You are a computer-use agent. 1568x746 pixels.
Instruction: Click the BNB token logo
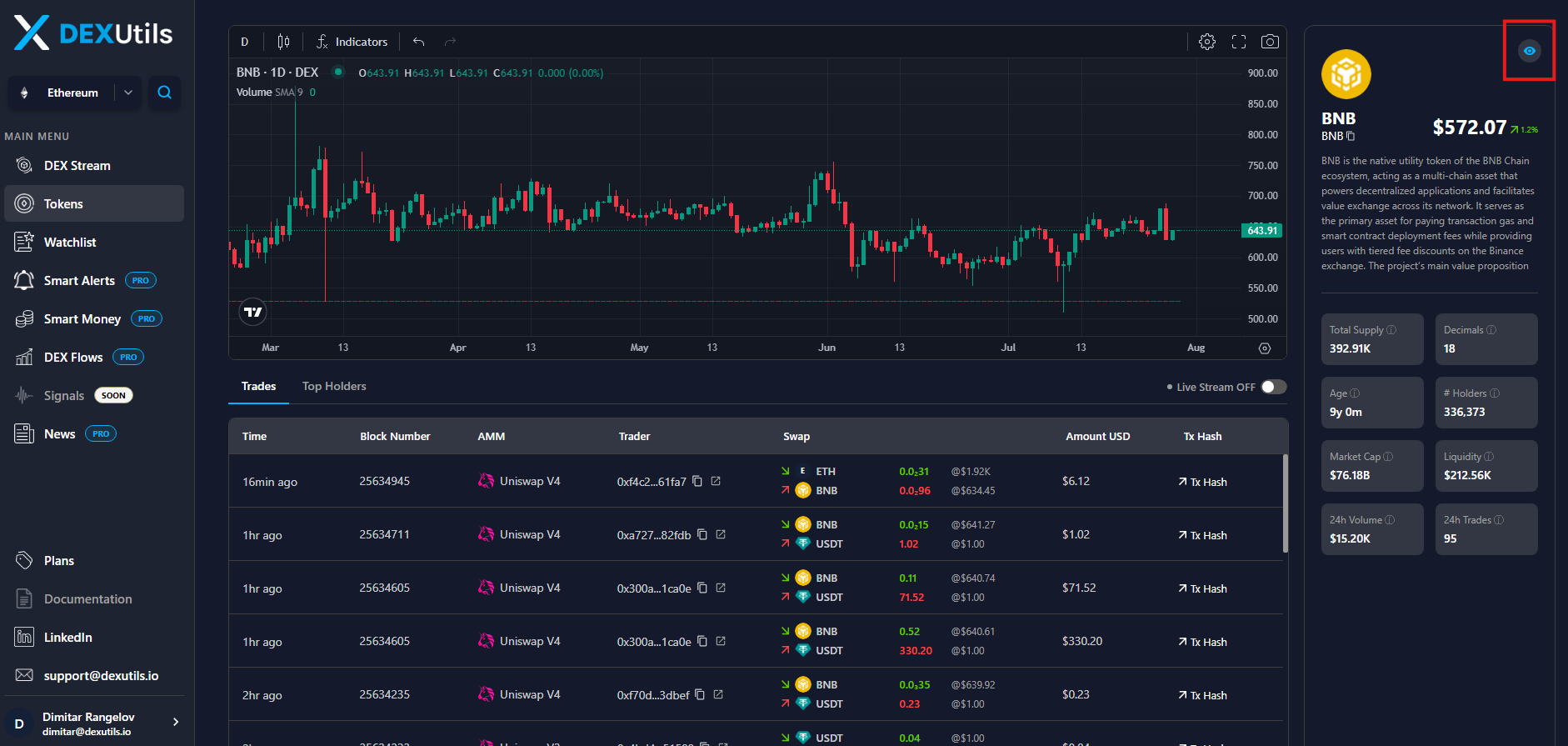tap(1346, 74)
